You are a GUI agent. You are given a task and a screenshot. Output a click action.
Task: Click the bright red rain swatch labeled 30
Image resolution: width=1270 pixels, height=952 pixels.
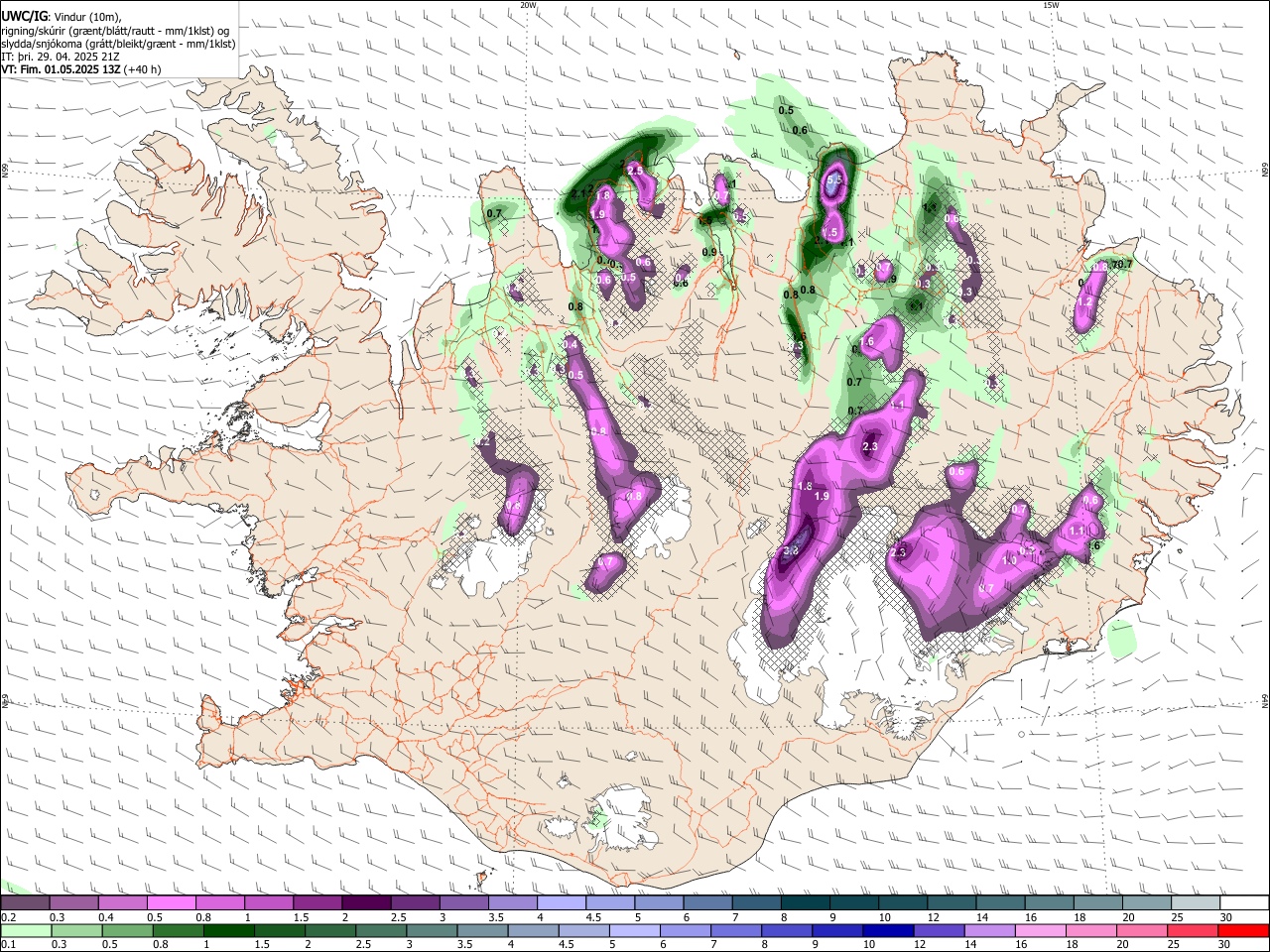(1243, 931)
